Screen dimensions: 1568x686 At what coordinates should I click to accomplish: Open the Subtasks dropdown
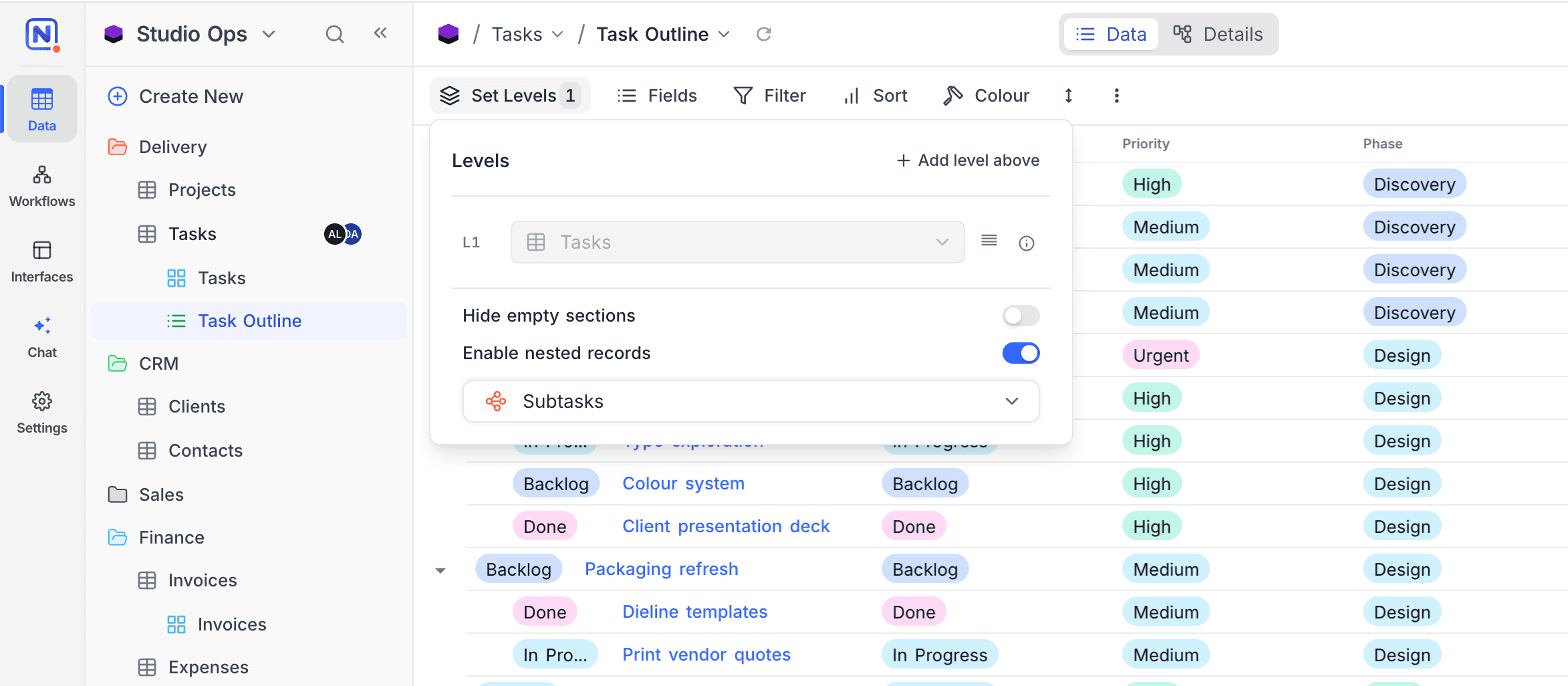tap(751, 401)
